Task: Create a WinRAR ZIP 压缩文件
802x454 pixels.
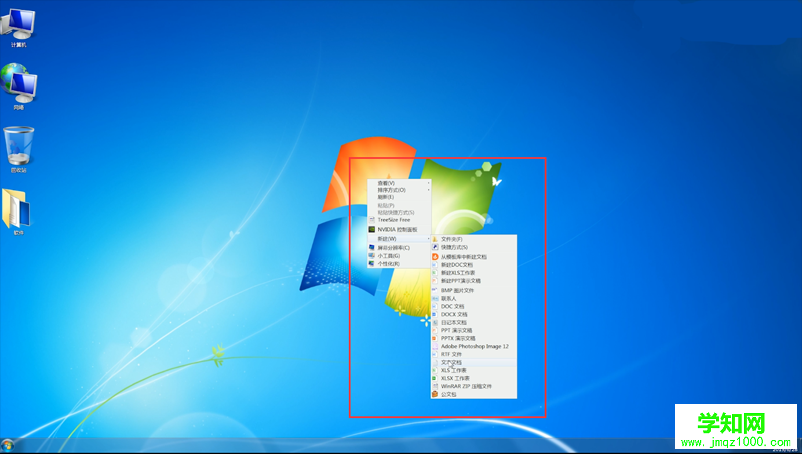Action: [474, 387]
